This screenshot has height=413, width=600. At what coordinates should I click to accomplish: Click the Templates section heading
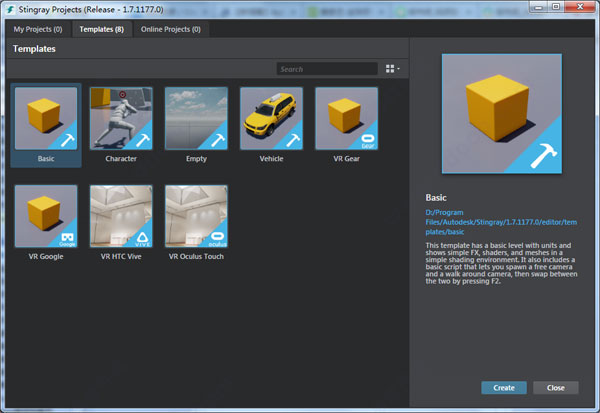34,49
